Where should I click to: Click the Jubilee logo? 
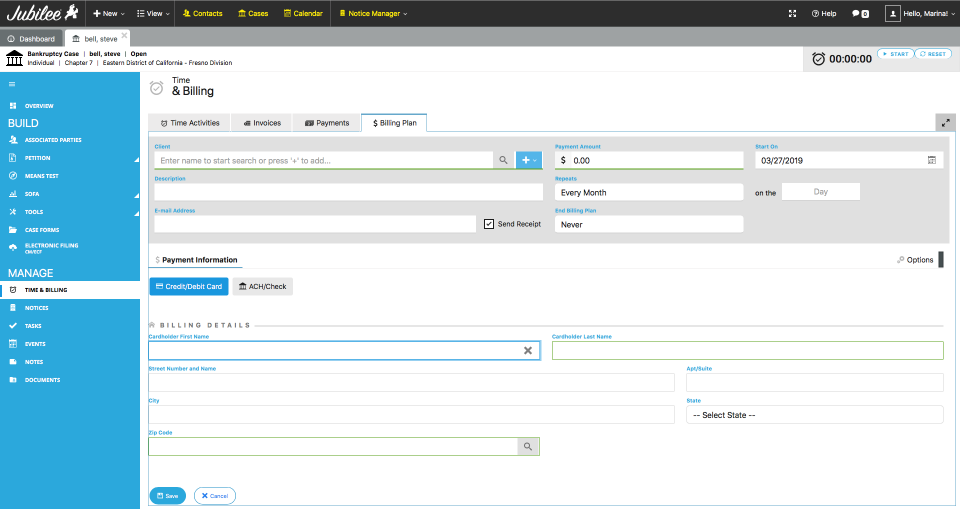coord(42,12)
